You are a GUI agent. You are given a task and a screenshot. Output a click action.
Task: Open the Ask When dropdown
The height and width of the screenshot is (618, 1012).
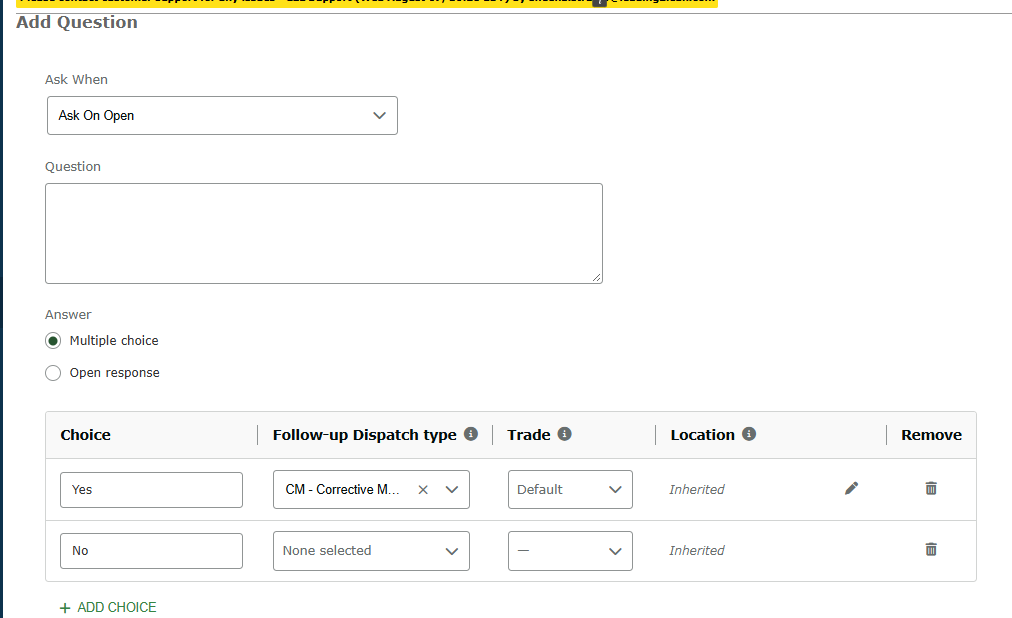[222, 115]
